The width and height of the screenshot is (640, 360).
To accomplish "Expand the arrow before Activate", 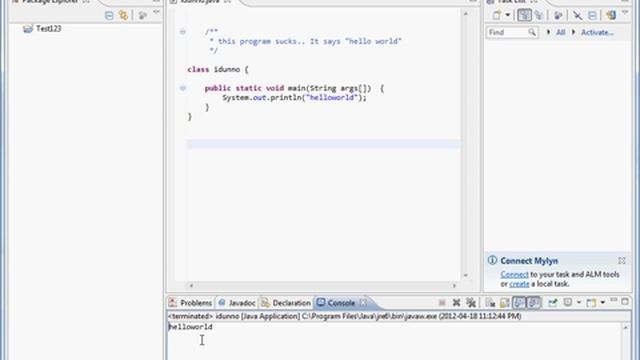I will coord(573,32).
